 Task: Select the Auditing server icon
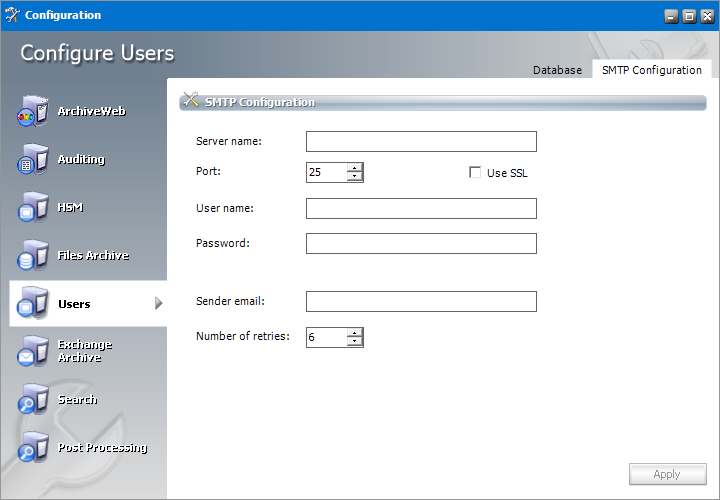[33, 159]
